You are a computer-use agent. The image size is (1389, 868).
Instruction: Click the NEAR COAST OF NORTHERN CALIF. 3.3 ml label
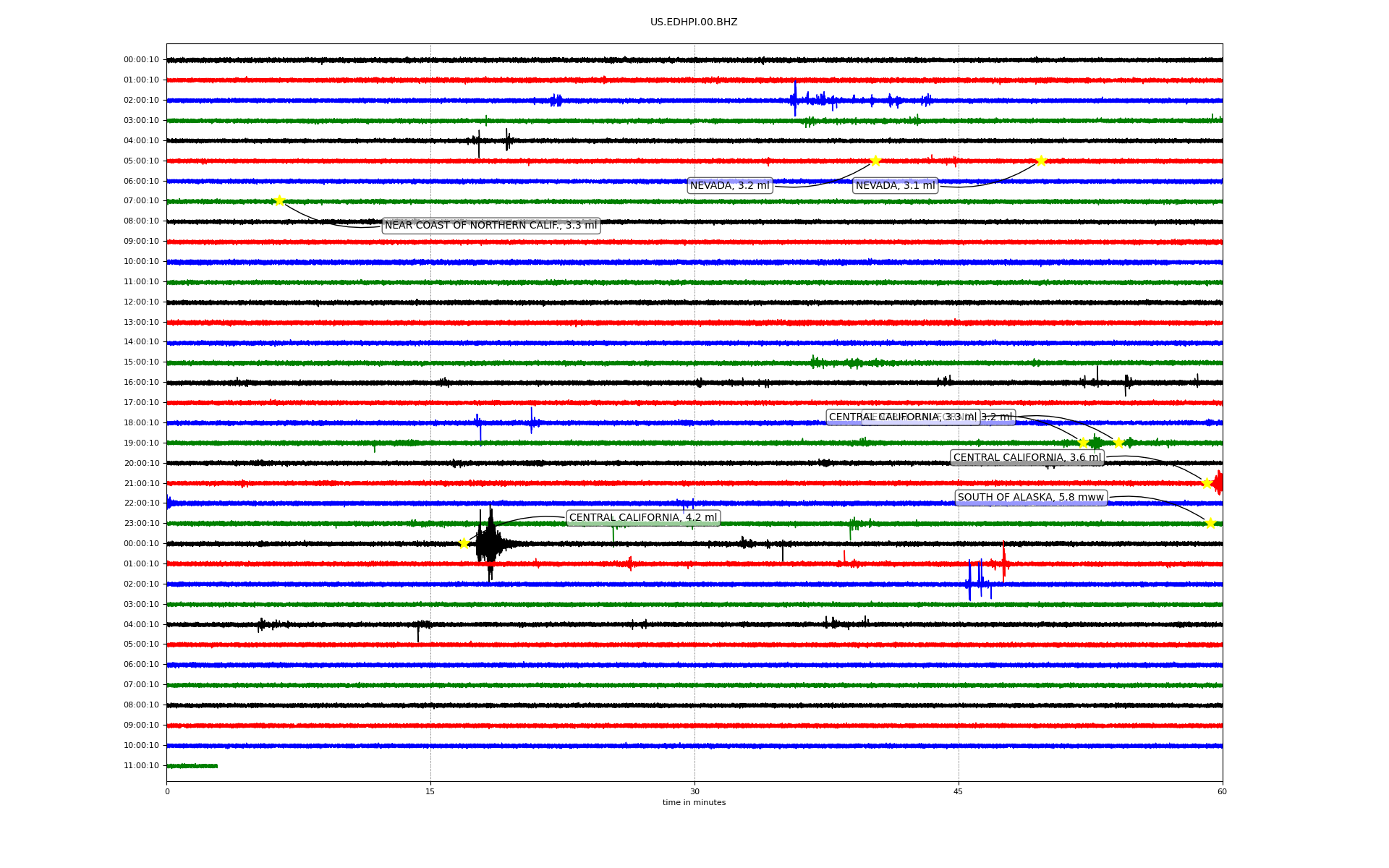(490, 226)
